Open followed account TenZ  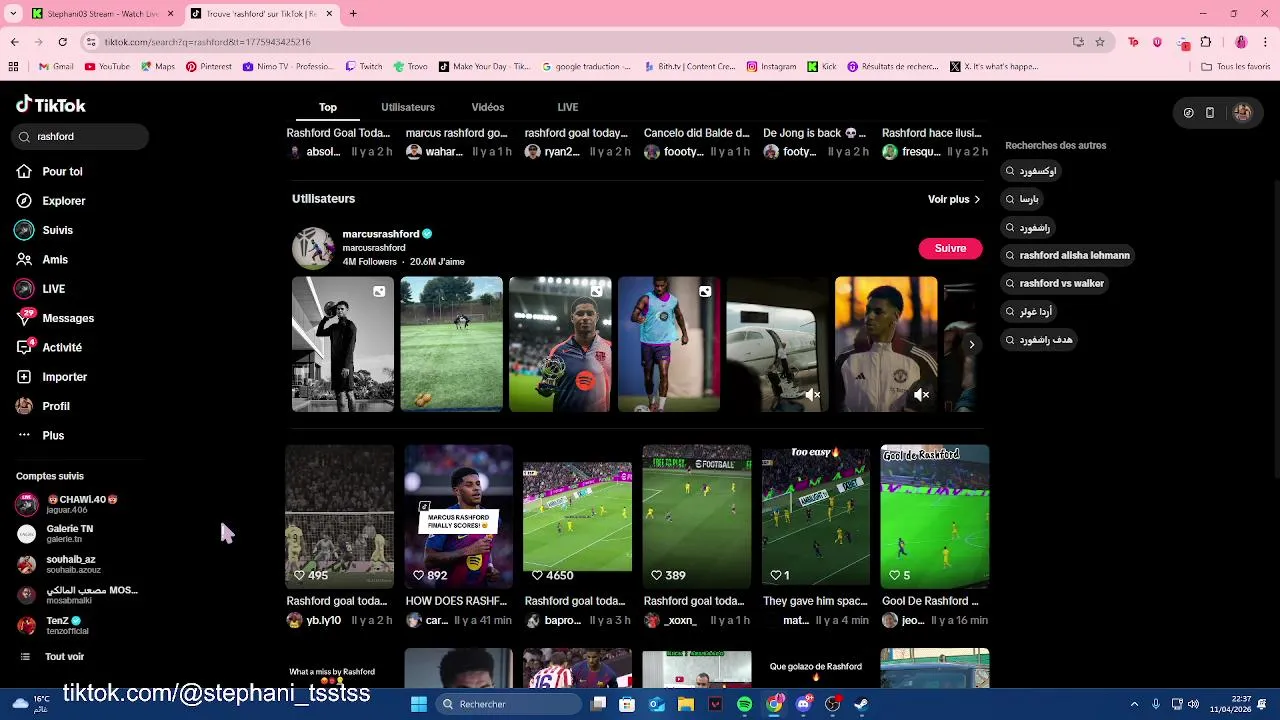pos(53,625)
